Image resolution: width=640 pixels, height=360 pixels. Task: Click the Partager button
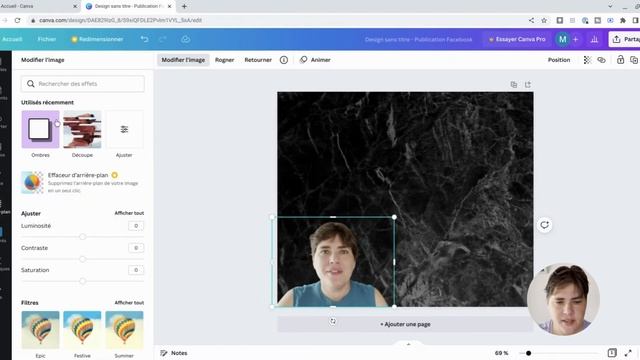pos(624,39)
